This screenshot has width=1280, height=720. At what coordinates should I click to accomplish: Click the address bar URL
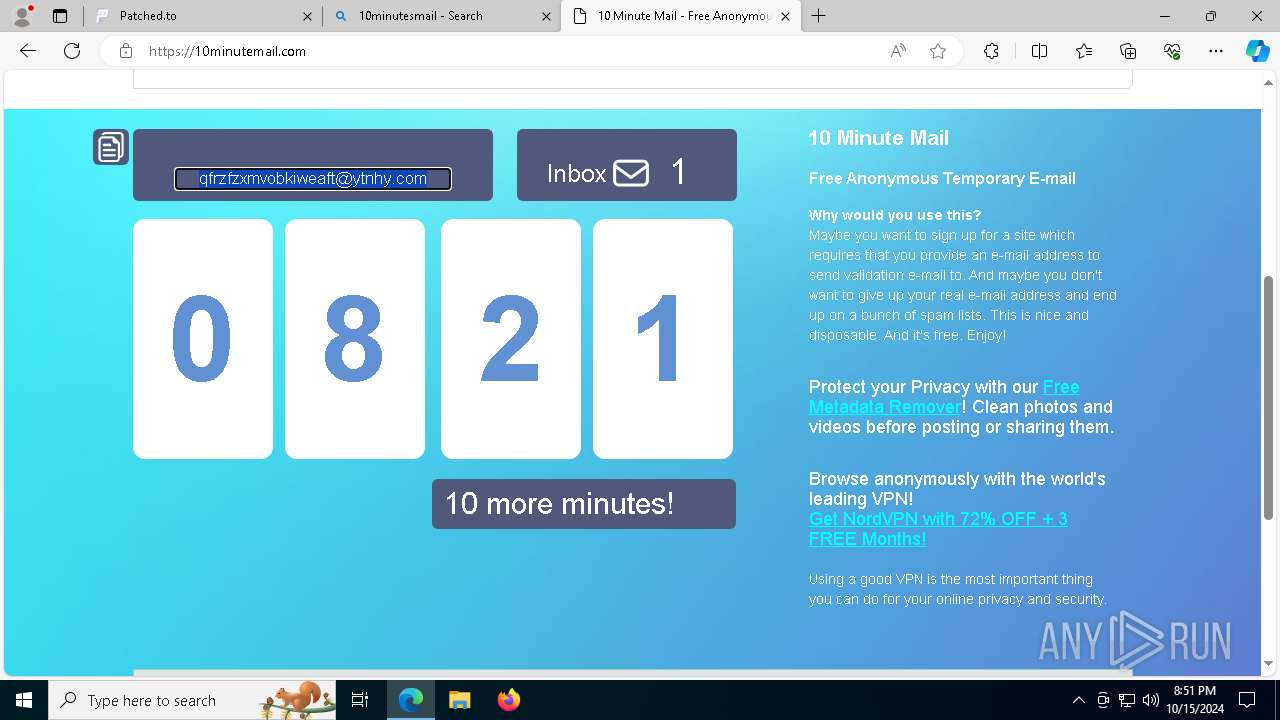pyautogui.click(x=227, y=51)
